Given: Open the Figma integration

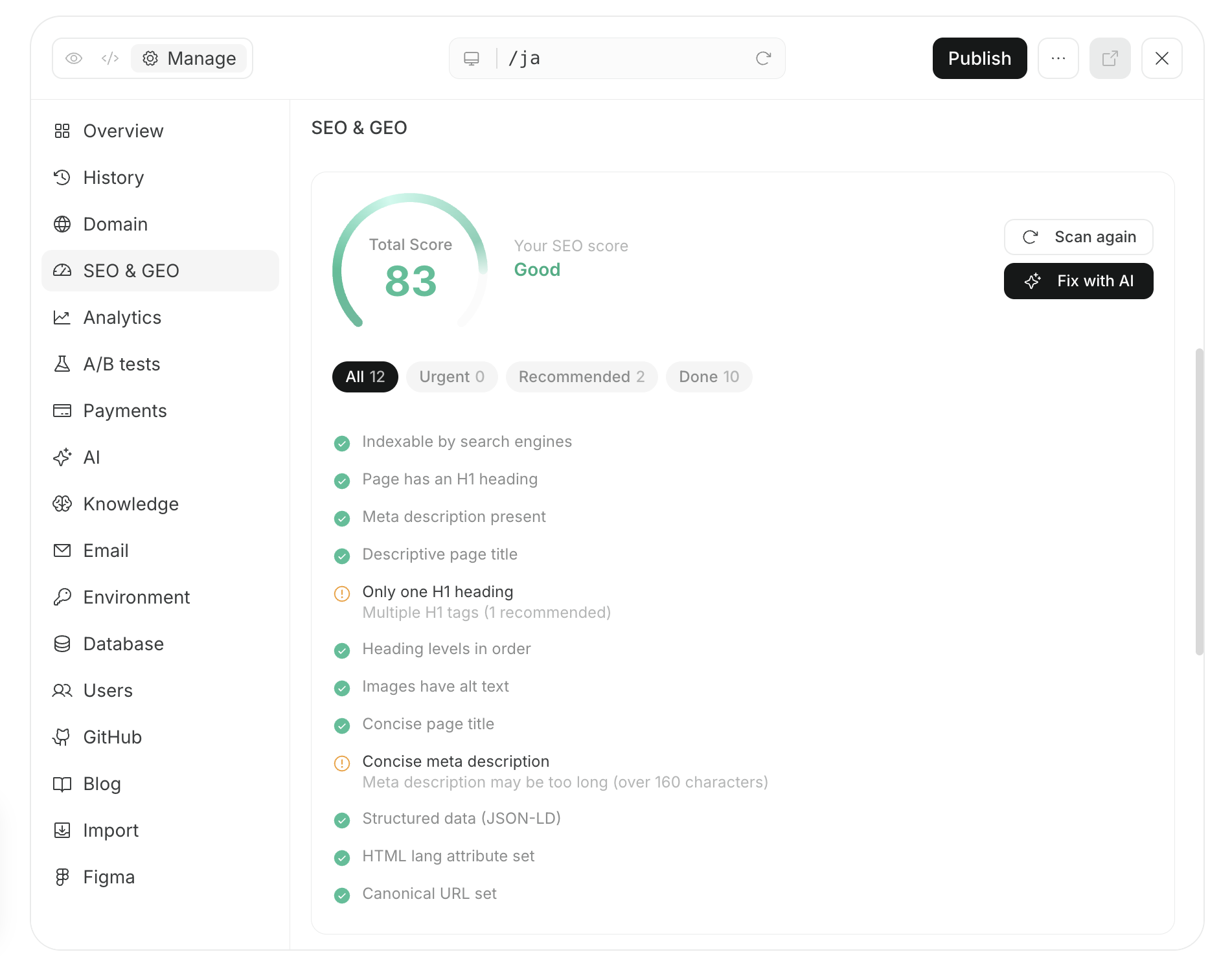Looking at the screenshot, I should [160, 877].
